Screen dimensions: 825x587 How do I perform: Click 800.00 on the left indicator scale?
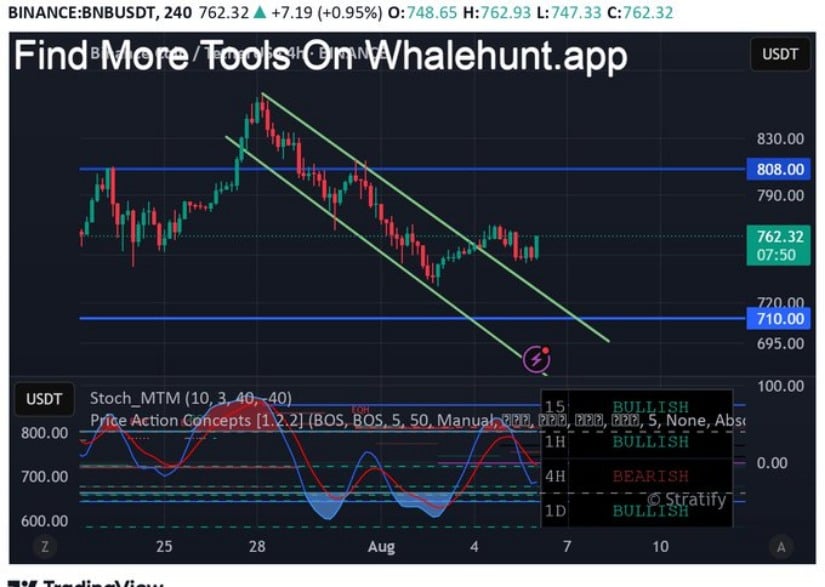44,433
